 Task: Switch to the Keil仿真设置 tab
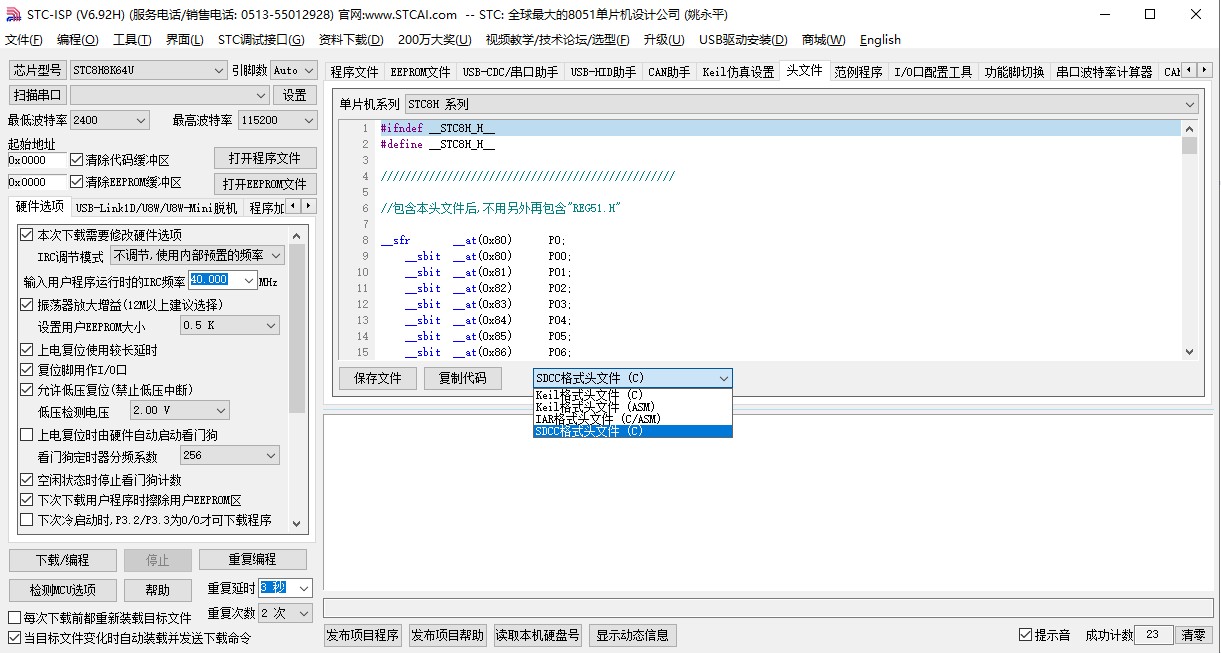[x=738, y=72]
